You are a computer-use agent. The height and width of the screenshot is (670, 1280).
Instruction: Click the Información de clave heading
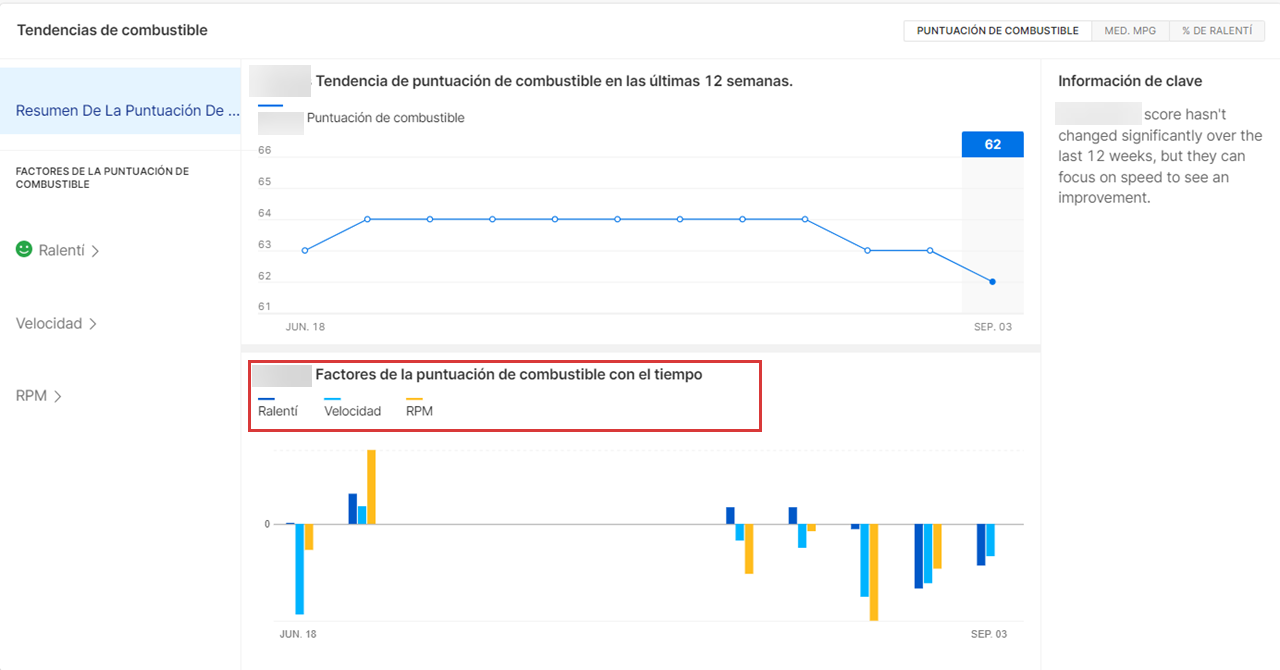click(1130, 81)
